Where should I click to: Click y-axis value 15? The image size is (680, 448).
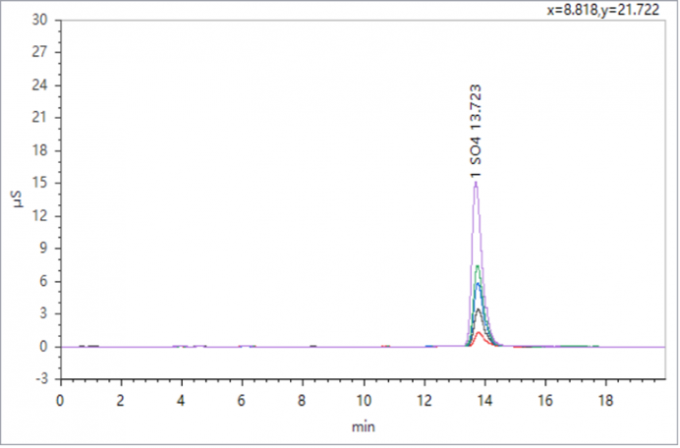(40, 183)
